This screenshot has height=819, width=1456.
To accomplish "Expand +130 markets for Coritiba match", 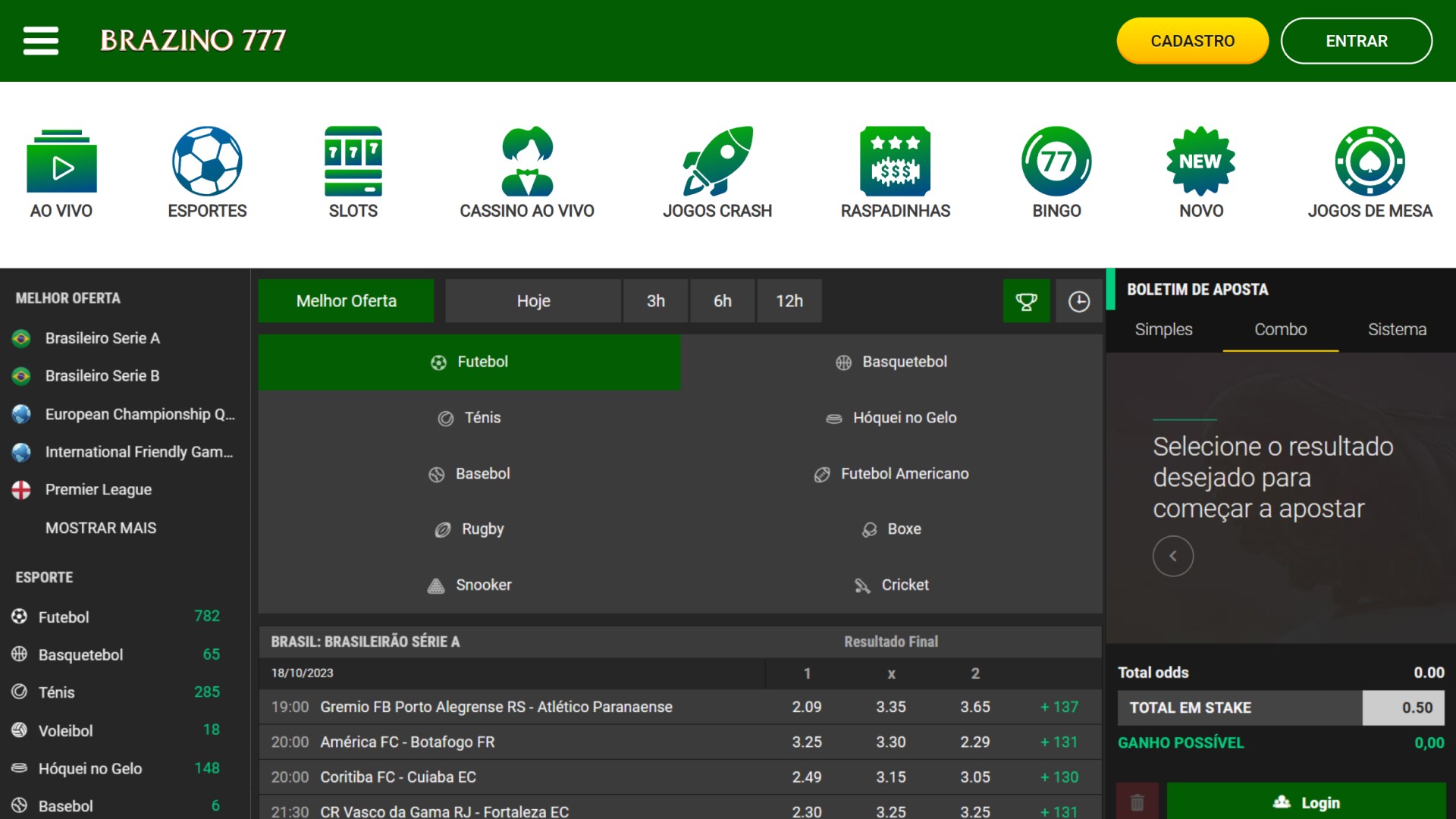I will (1059, 777).
